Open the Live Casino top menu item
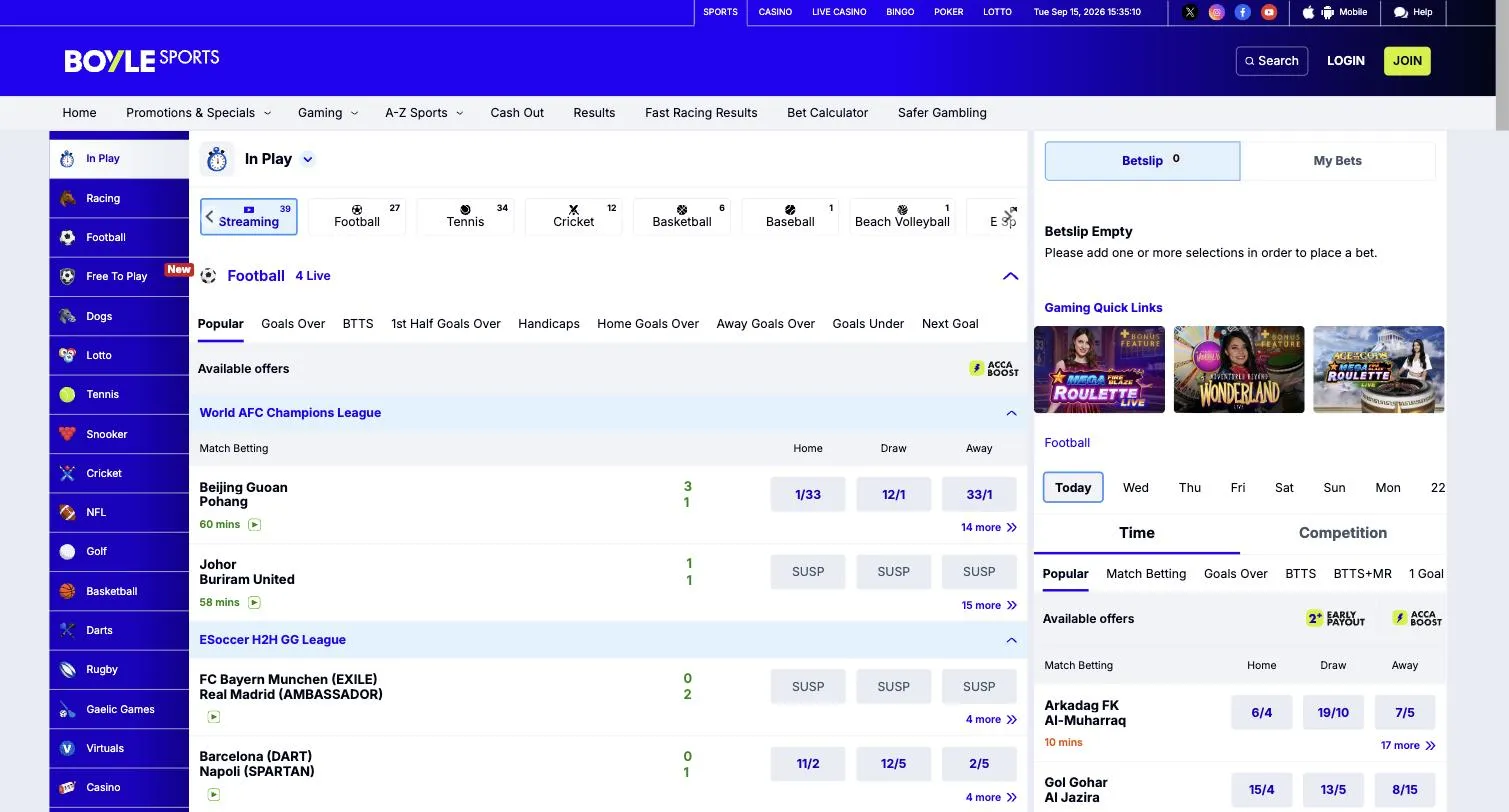 coord(839,12)
